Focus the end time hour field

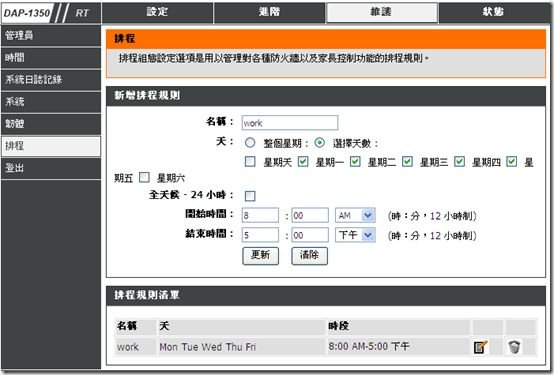coord(260,235)
